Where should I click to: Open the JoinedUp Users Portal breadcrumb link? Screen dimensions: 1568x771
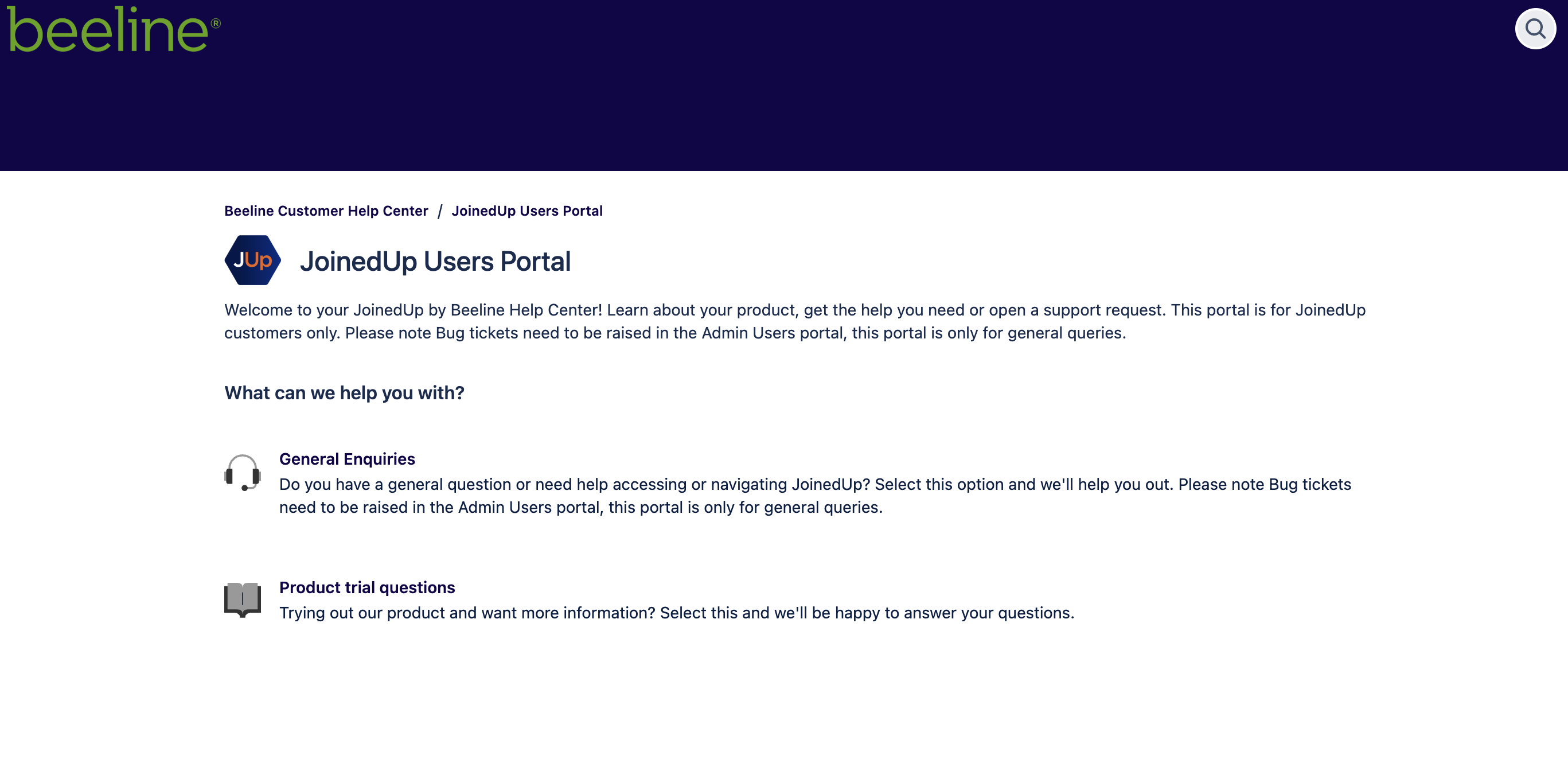(x=526, y=211)
